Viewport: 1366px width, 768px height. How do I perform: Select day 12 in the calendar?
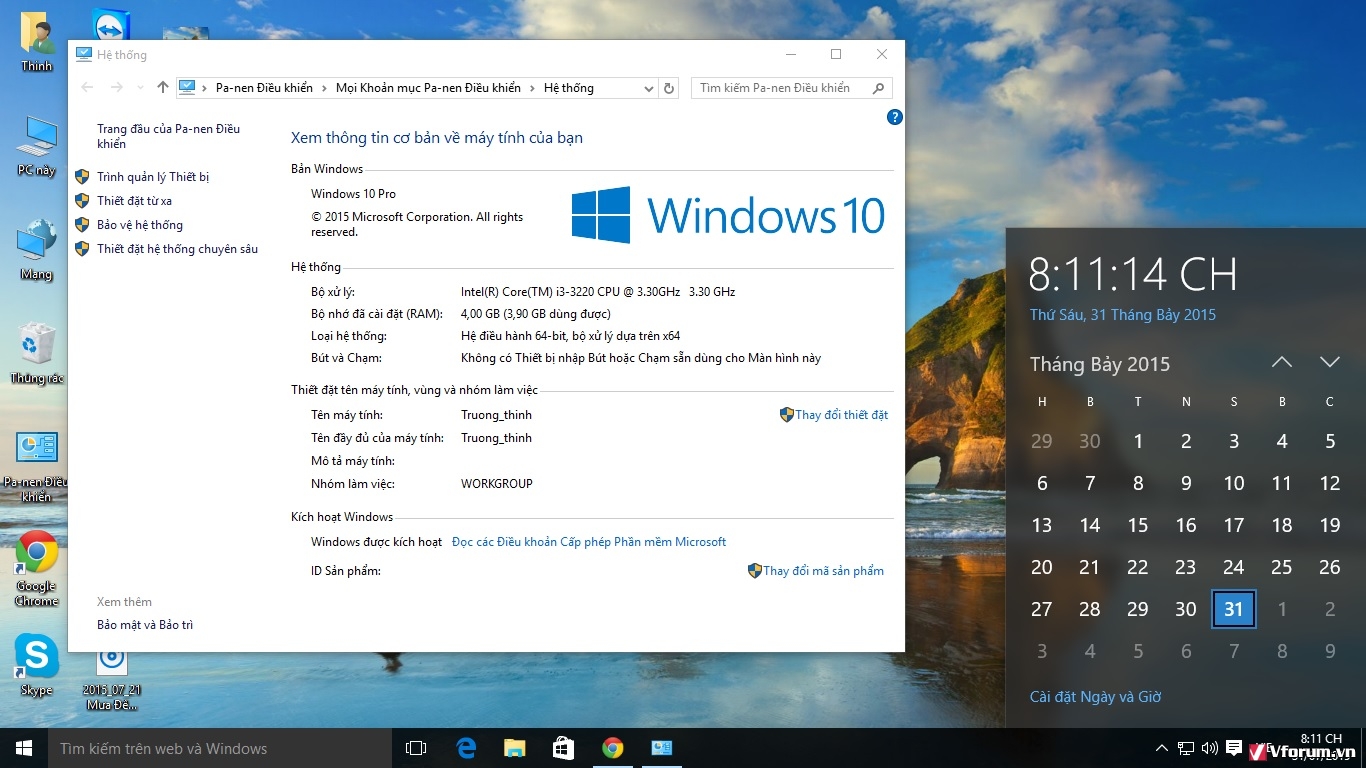(x=1330, y=483)
